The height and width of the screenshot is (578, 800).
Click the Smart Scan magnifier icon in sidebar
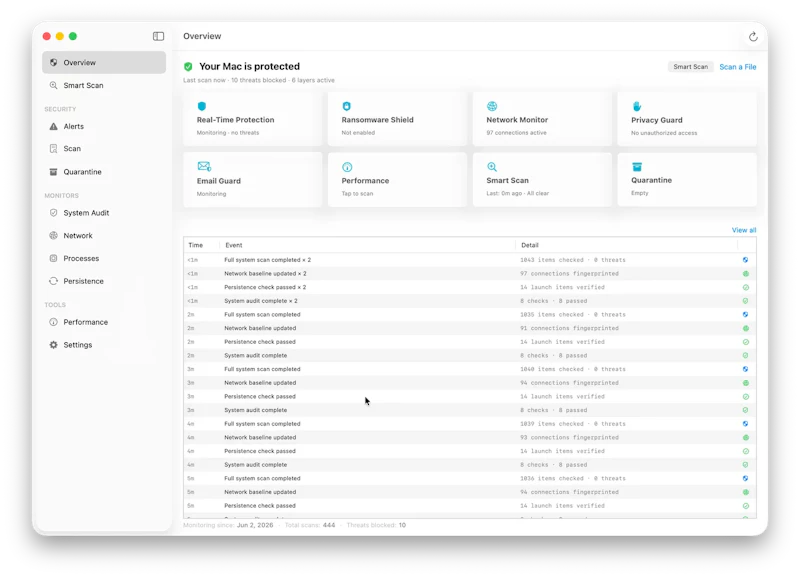[x=54, y=85]
